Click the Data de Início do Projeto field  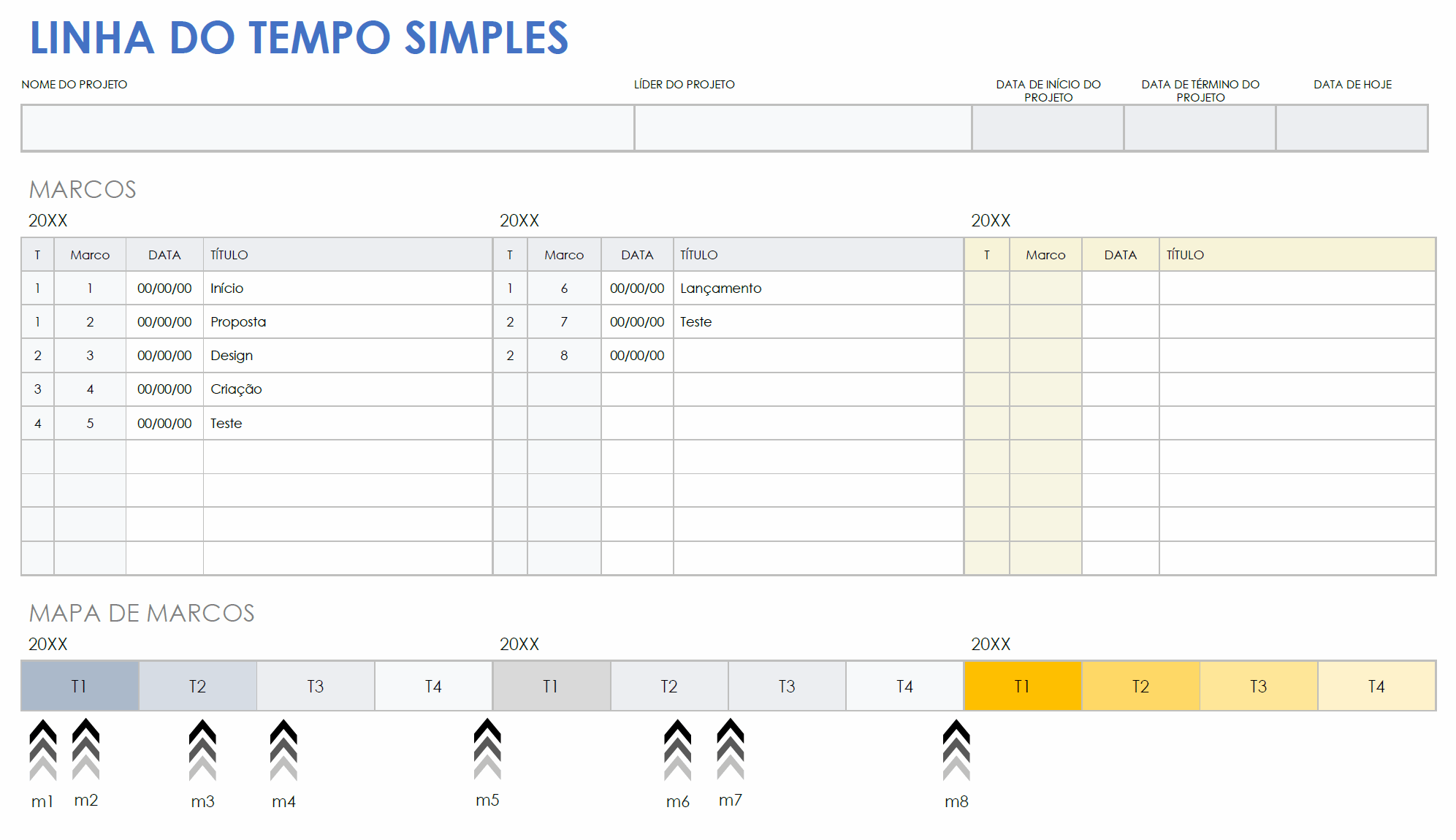[x=1048, y=128]
